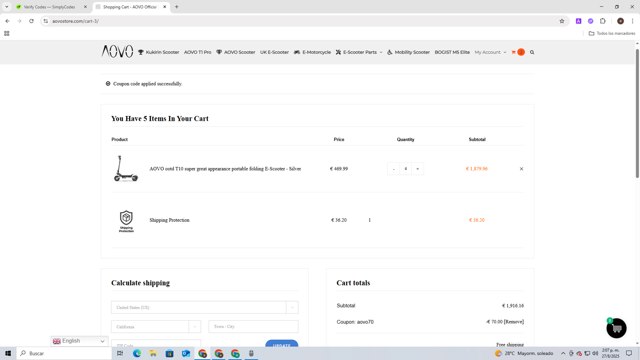Click the search magnifier icon in header
Viewport: 640px width, 360px height.
pos(532,52)
